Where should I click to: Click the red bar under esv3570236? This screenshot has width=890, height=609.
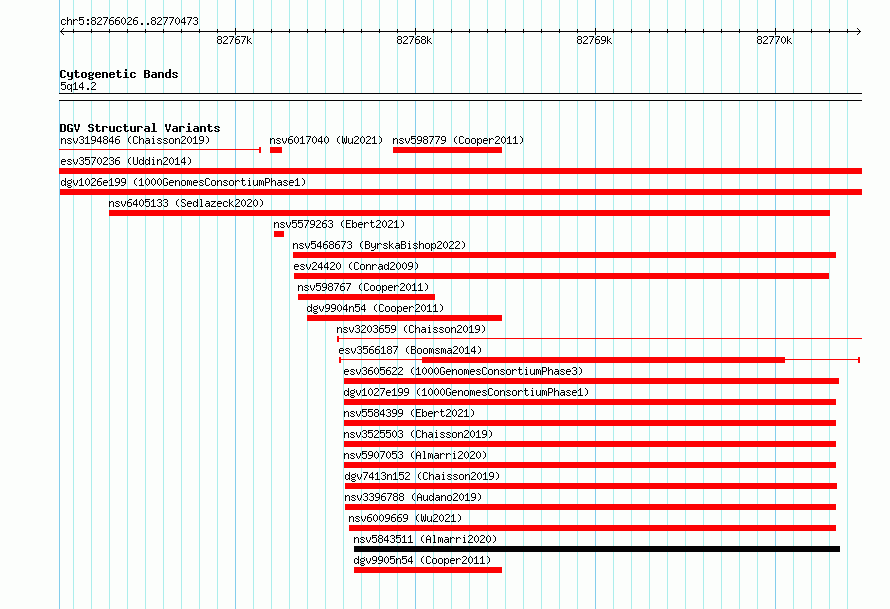[x=460, y=171]
